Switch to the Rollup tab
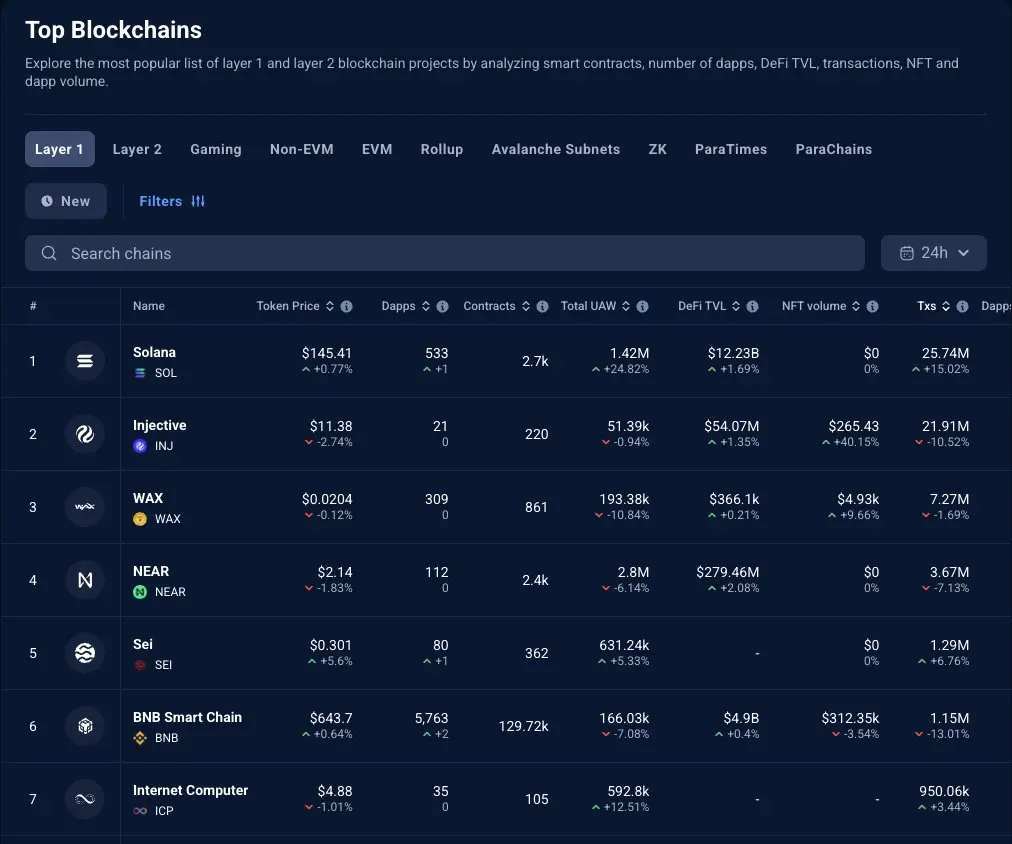The width and height of the screenshot is (1012, 844). pos(441,149)
